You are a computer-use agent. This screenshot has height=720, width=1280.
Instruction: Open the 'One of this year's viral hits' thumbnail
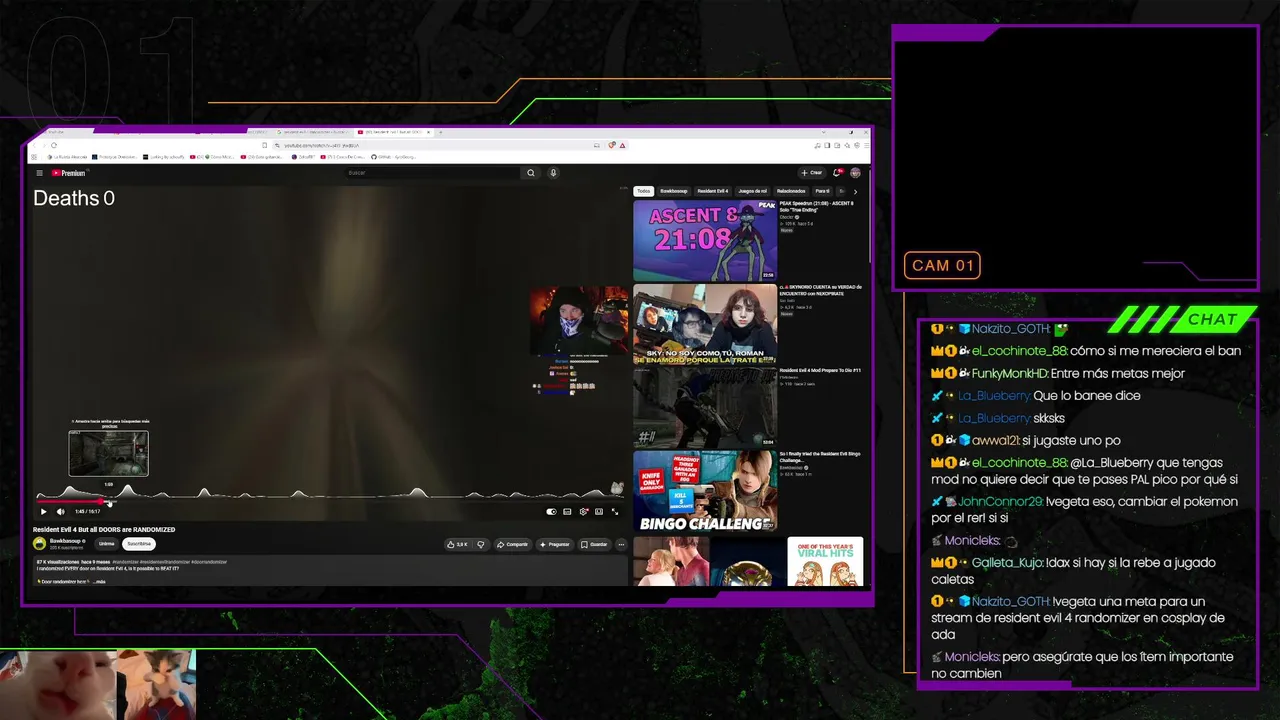tap(825, 561)
